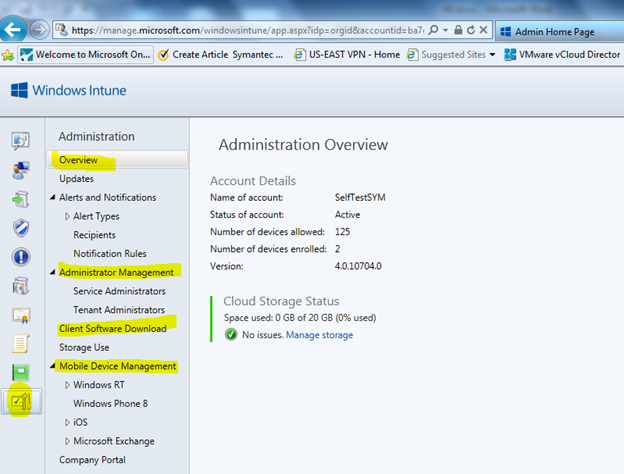Select Overview in Administration pane
624x474 pixels.
[x=117, y=160]
